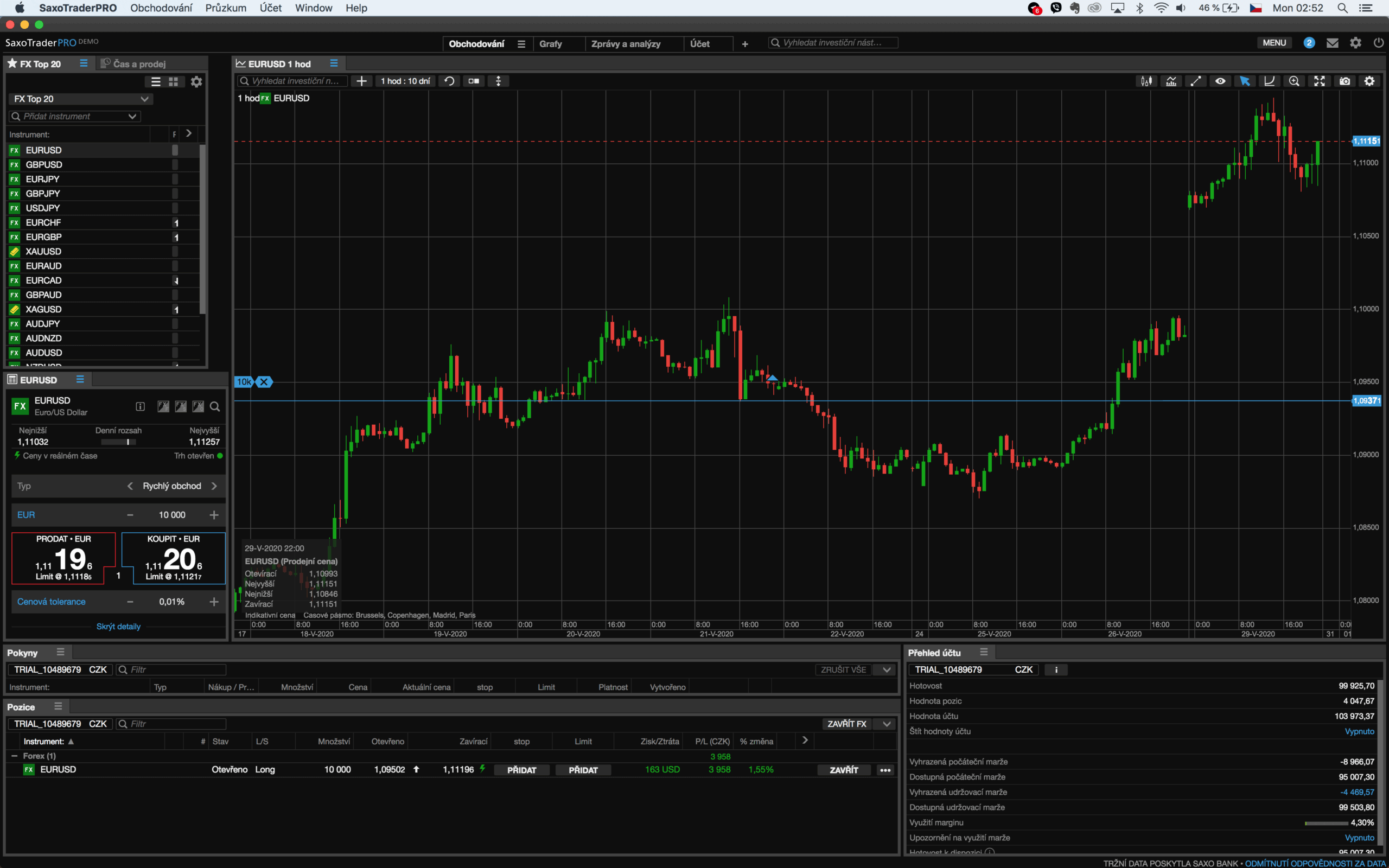Activate the chart zoom magnifier
The width and height of the screenshot is (1389, 868).
[x=1294, y=81]
